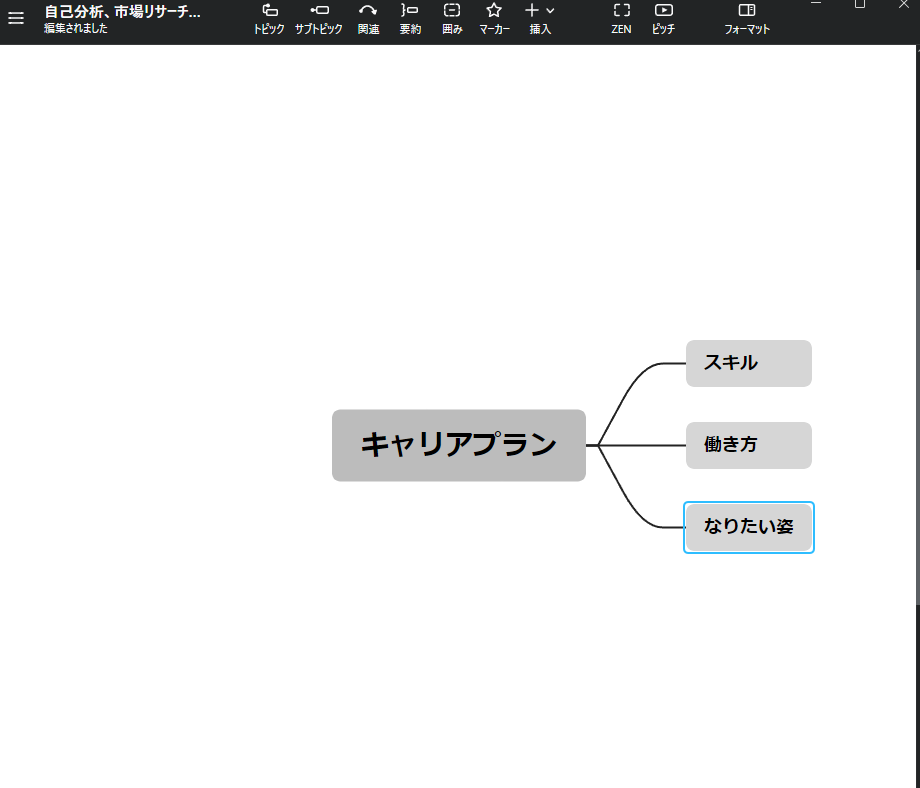Add a new topic with トピック
920x788 pixels.
coord(269,19)
